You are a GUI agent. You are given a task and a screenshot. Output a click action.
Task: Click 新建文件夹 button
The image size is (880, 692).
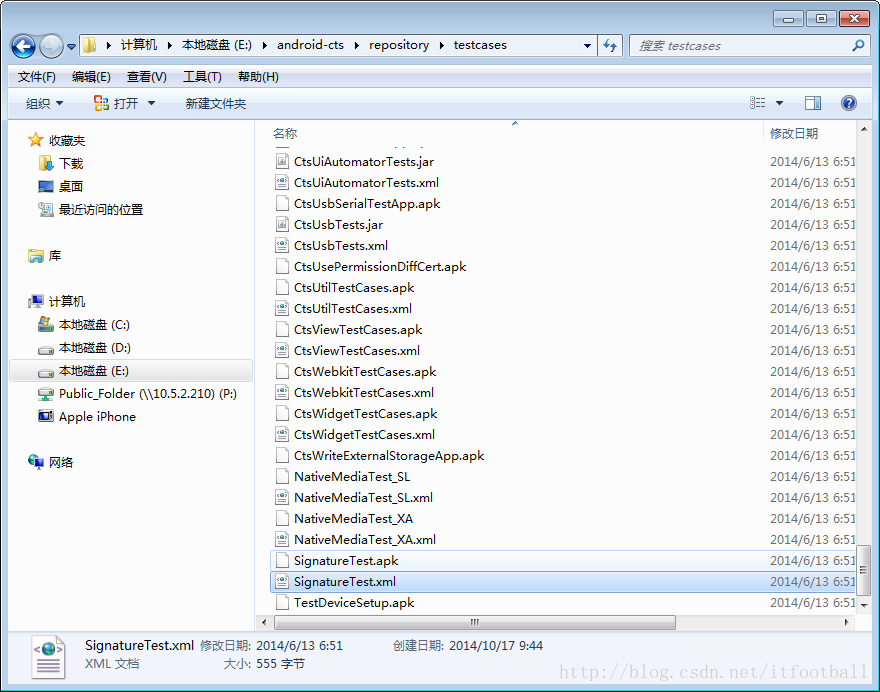(x=216, y=103)
